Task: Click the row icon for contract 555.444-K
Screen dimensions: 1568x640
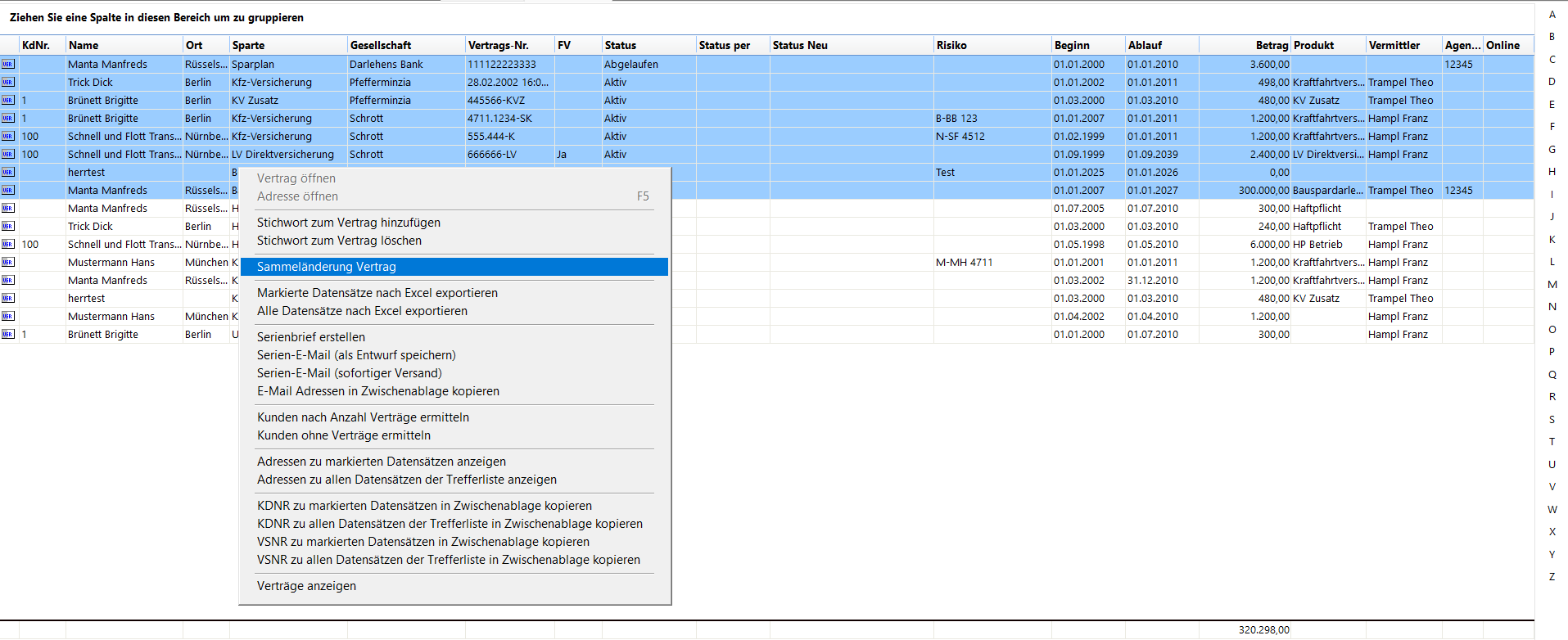Action: click(8, 136)
